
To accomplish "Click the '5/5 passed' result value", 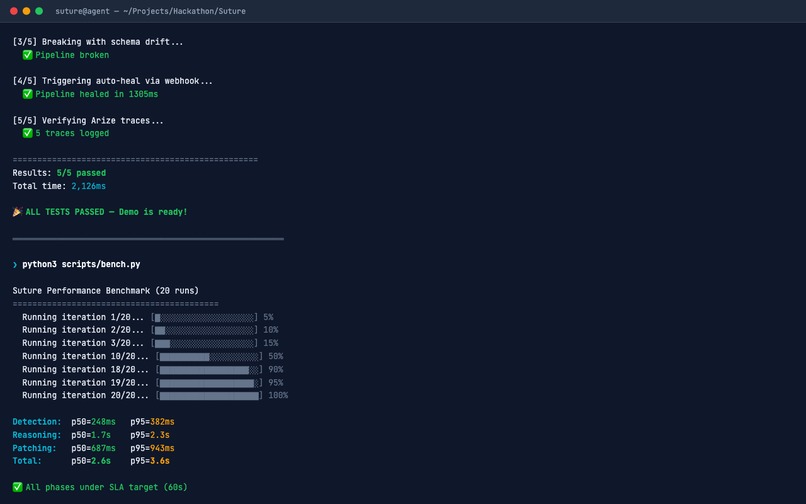I will click(x=81, y=173).
